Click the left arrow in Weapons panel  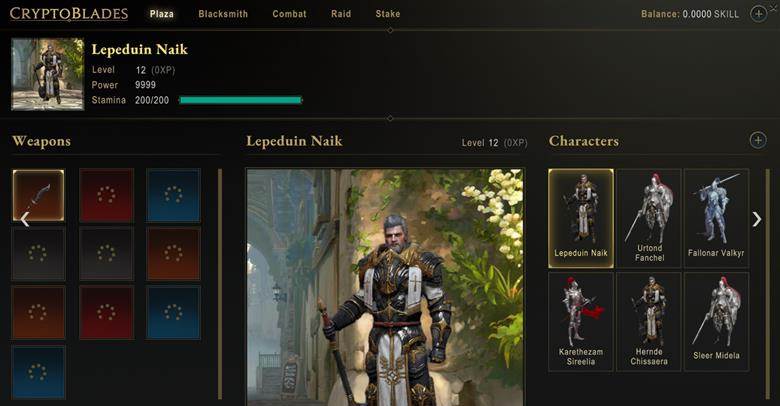point(25,218)
